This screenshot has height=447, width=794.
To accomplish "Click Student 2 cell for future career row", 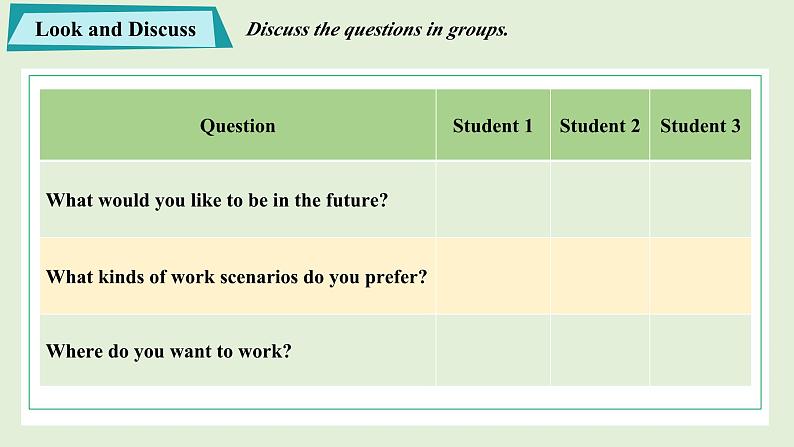I will coord(600,199).
